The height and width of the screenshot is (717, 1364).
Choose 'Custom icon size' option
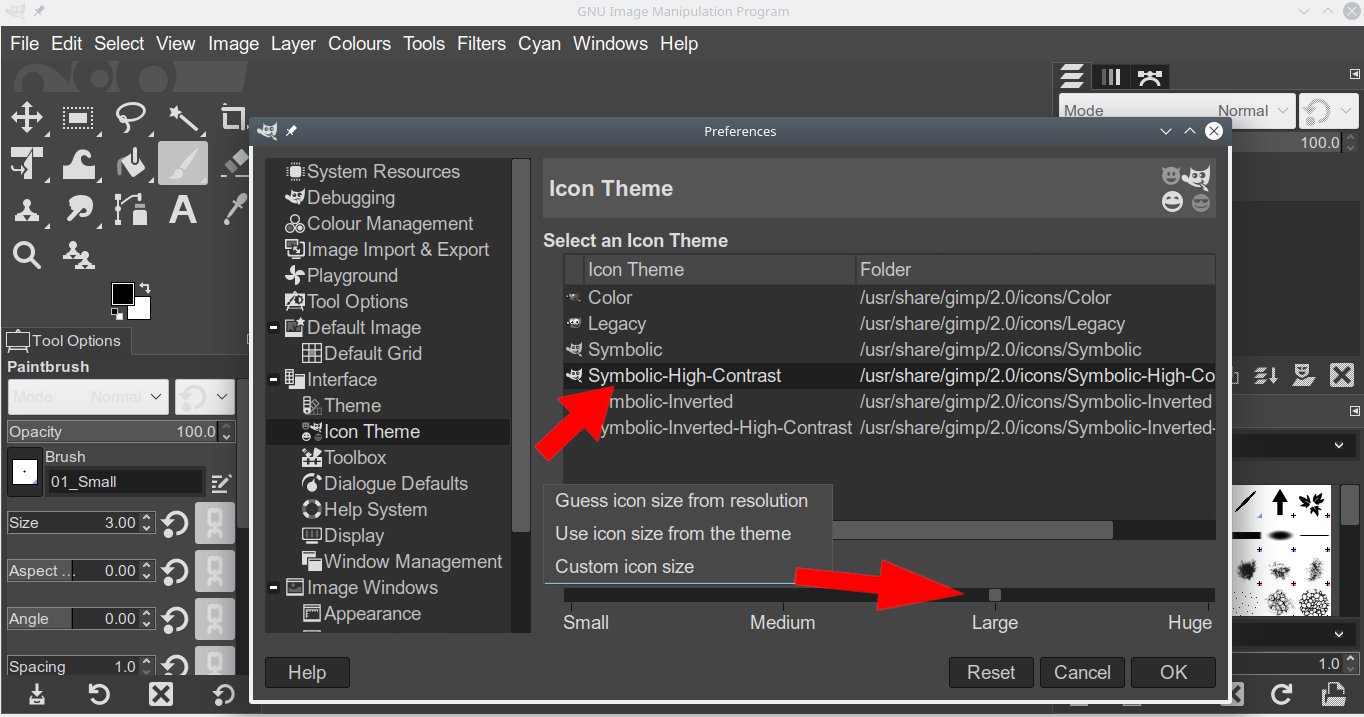[x=625, y=566]
